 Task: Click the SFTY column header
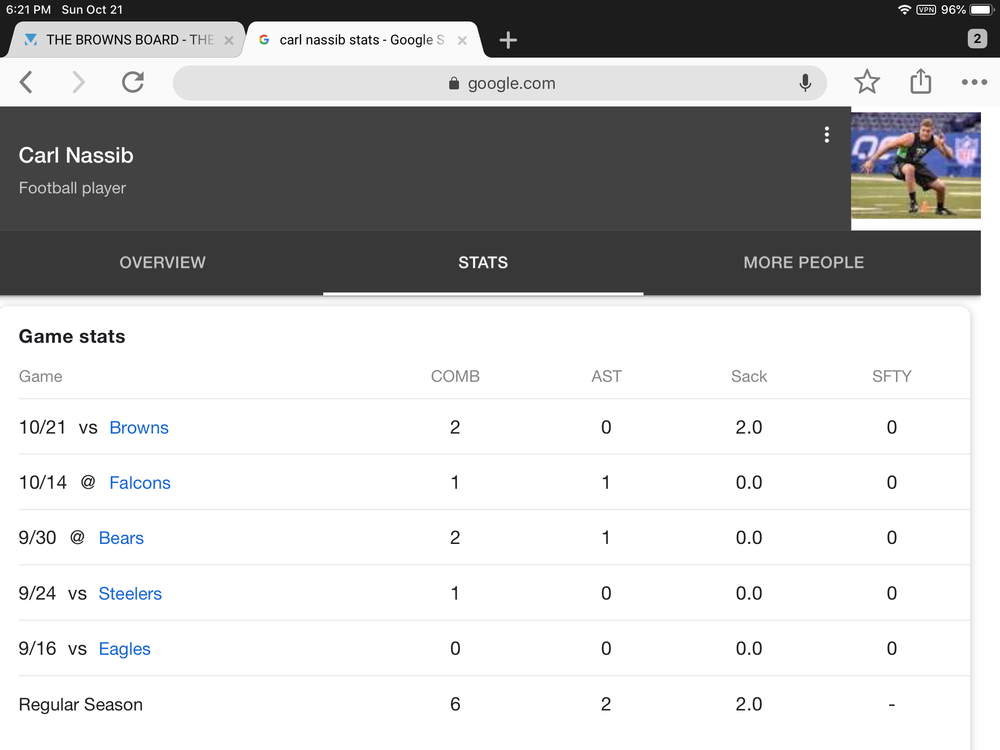pyautogui.click(x=892, y=376)
